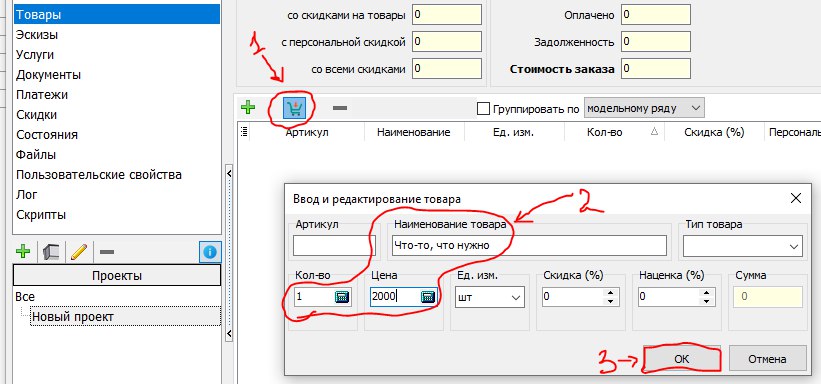This screenshot has height=384, width=821.
Task: Click the blue info icon above Проекты
Action: (210, 252)
